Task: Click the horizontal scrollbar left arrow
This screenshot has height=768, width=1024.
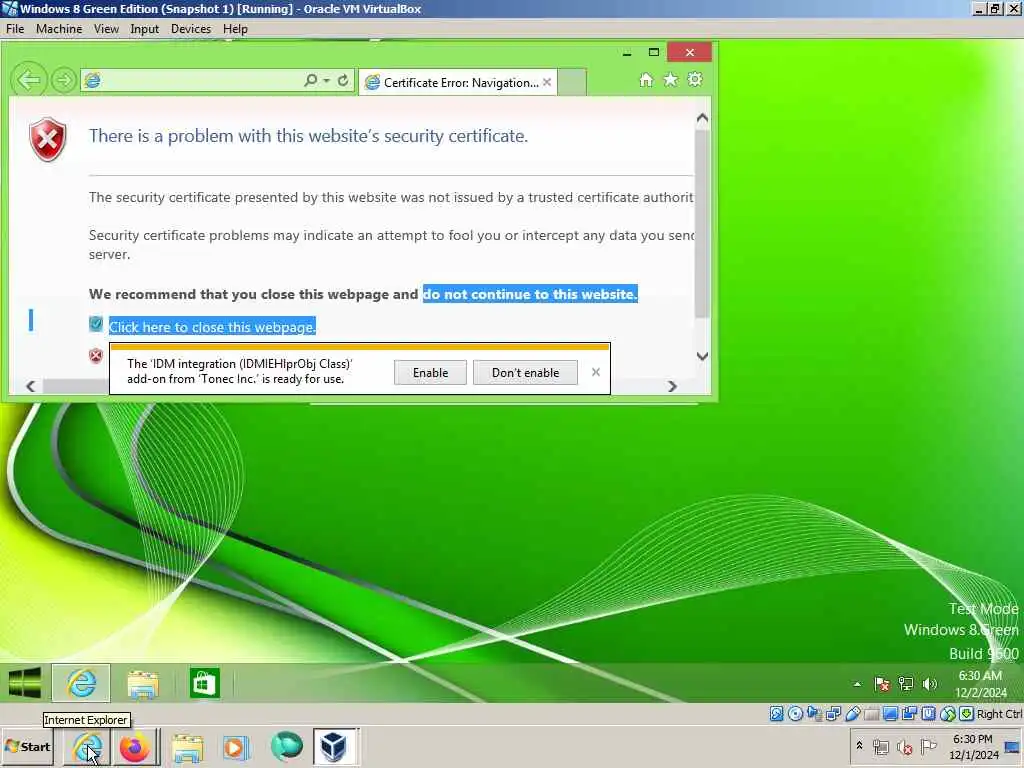Action: (31, 386)
